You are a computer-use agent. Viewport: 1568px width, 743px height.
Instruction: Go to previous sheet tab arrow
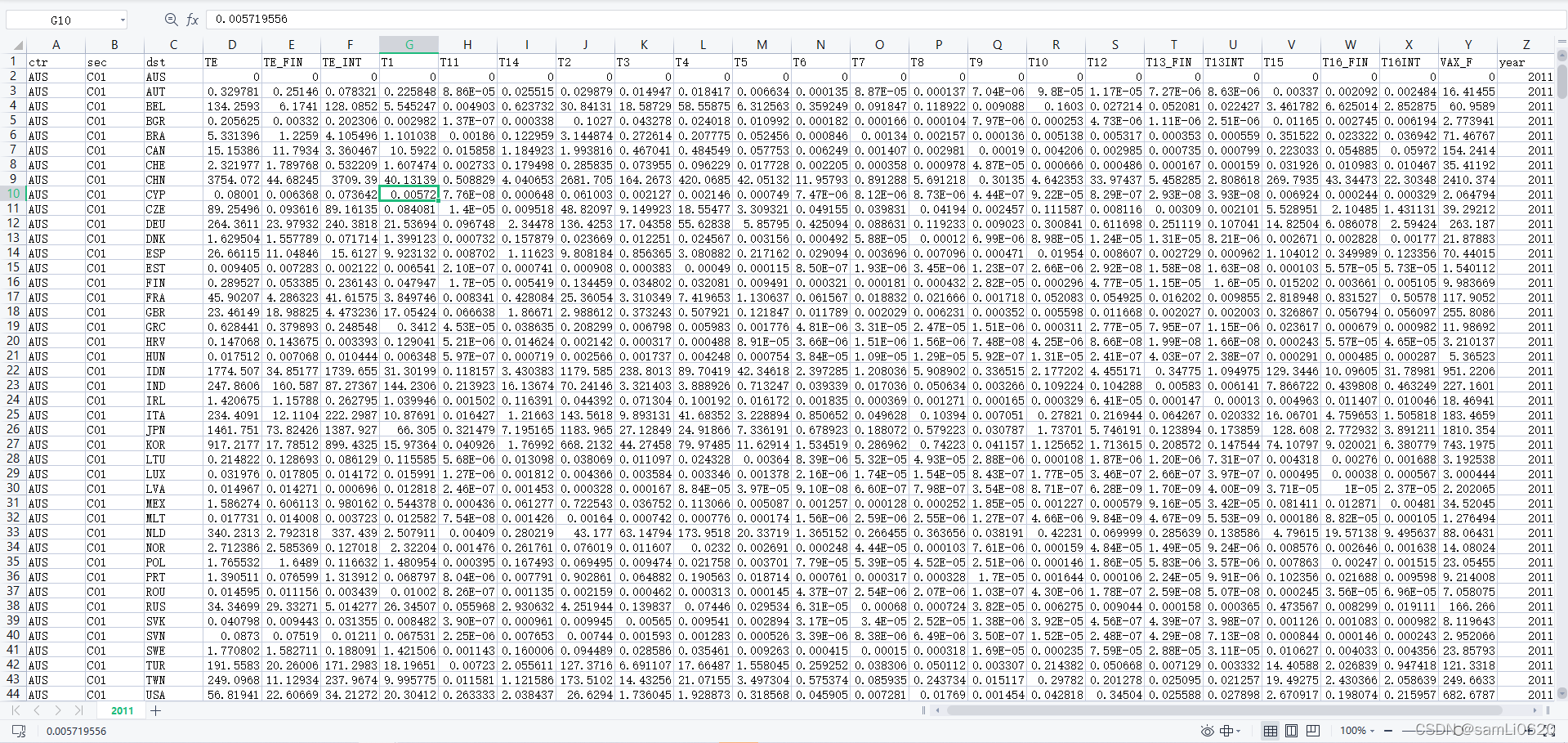pos(37,710)
